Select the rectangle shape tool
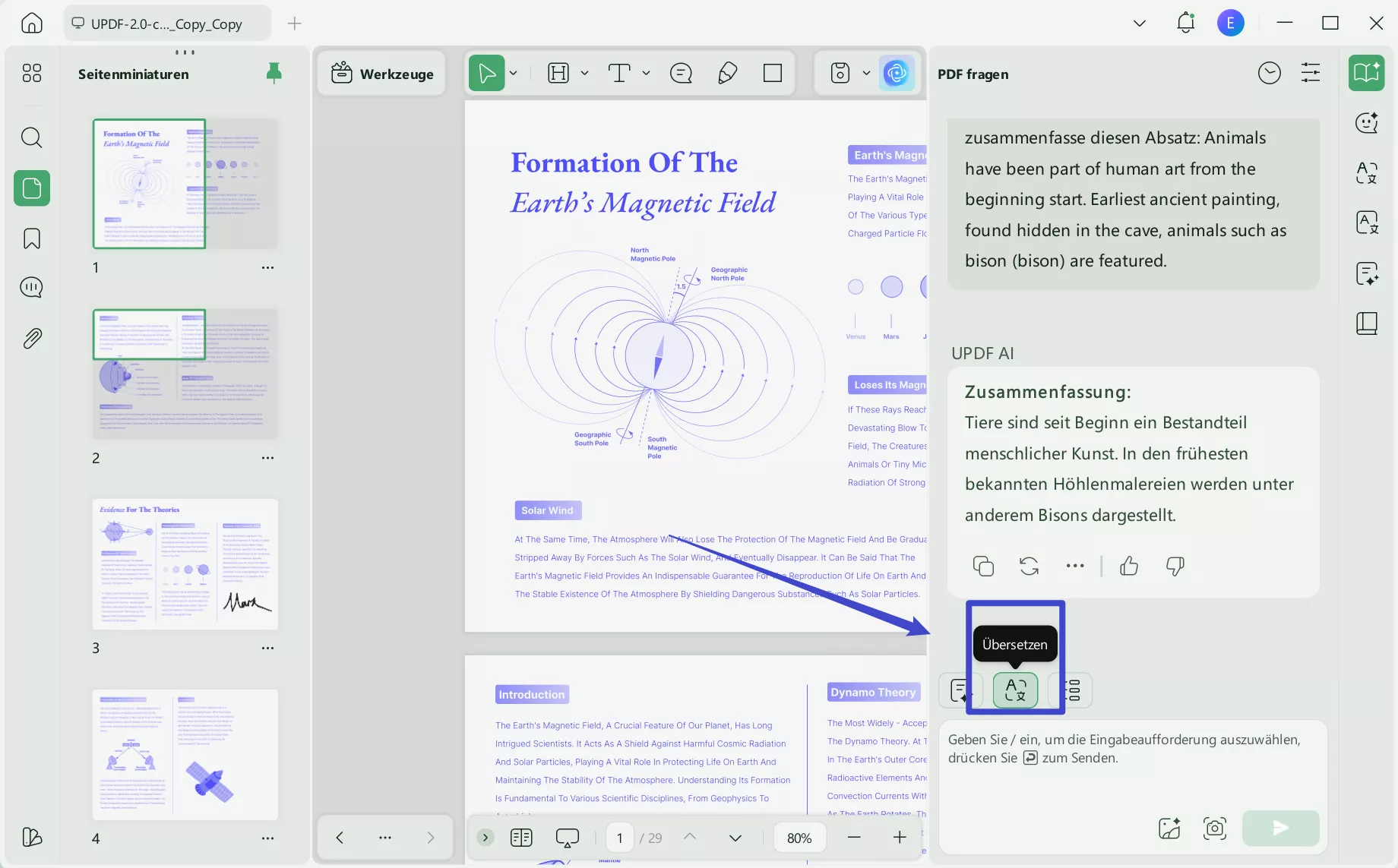The image size is (1398, 868). (x=773, y=73)
